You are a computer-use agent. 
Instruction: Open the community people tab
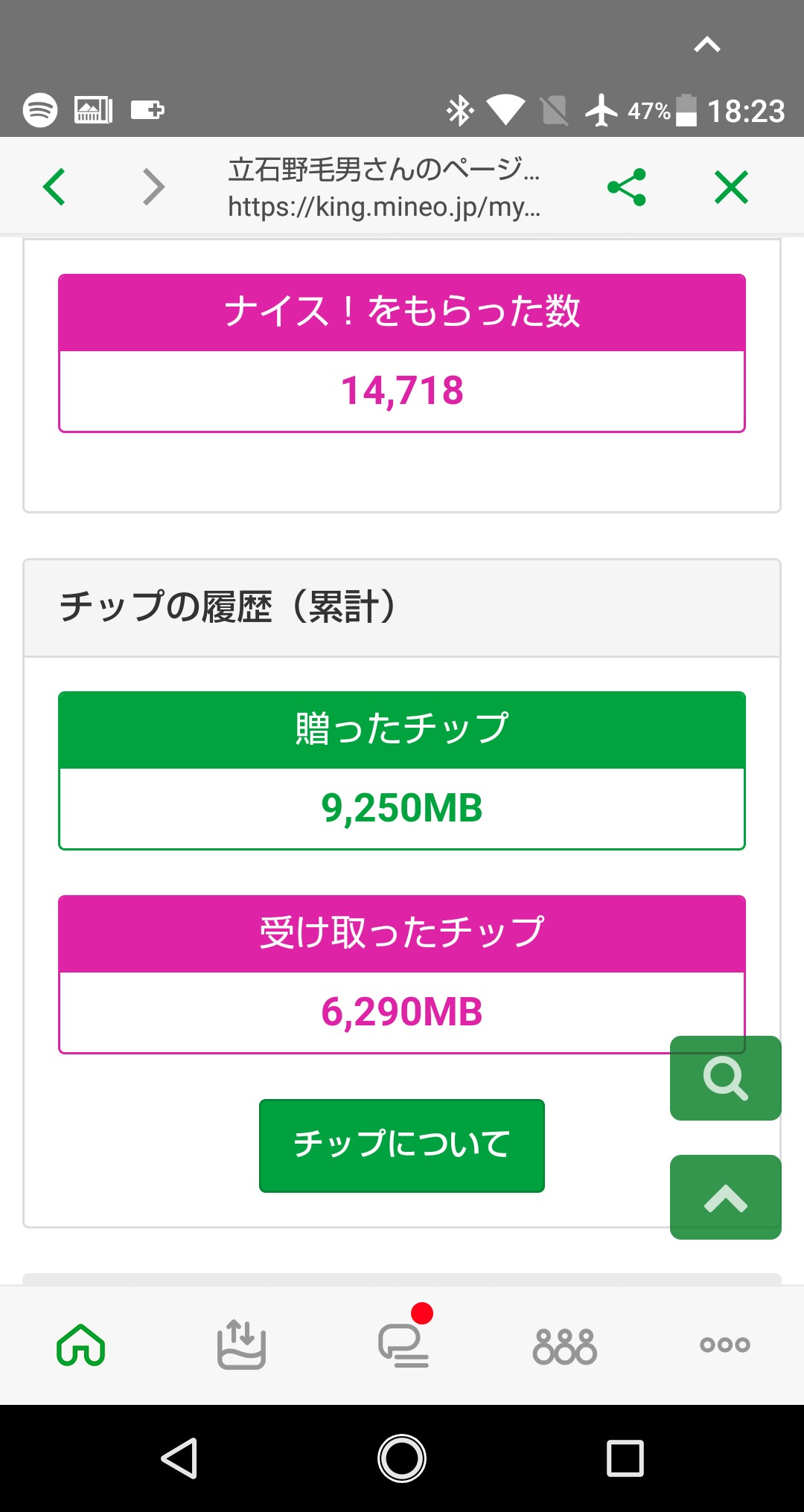pyautogui.click(x=564, y=1346)
